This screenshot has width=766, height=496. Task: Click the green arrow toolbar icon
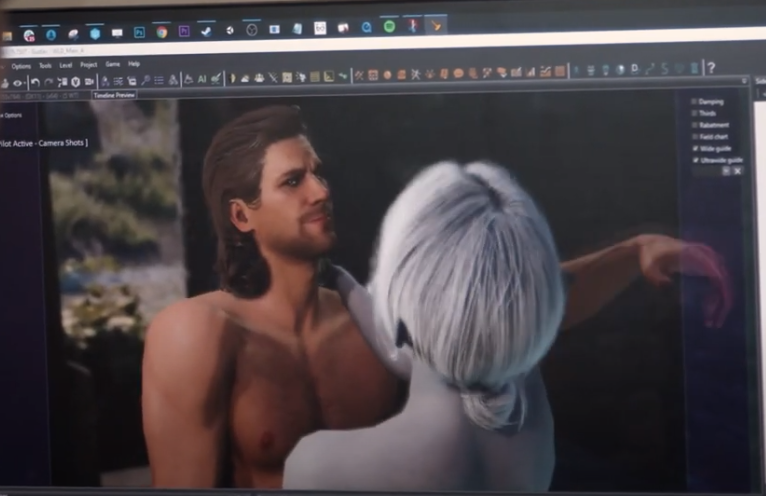tap(343, 76)
